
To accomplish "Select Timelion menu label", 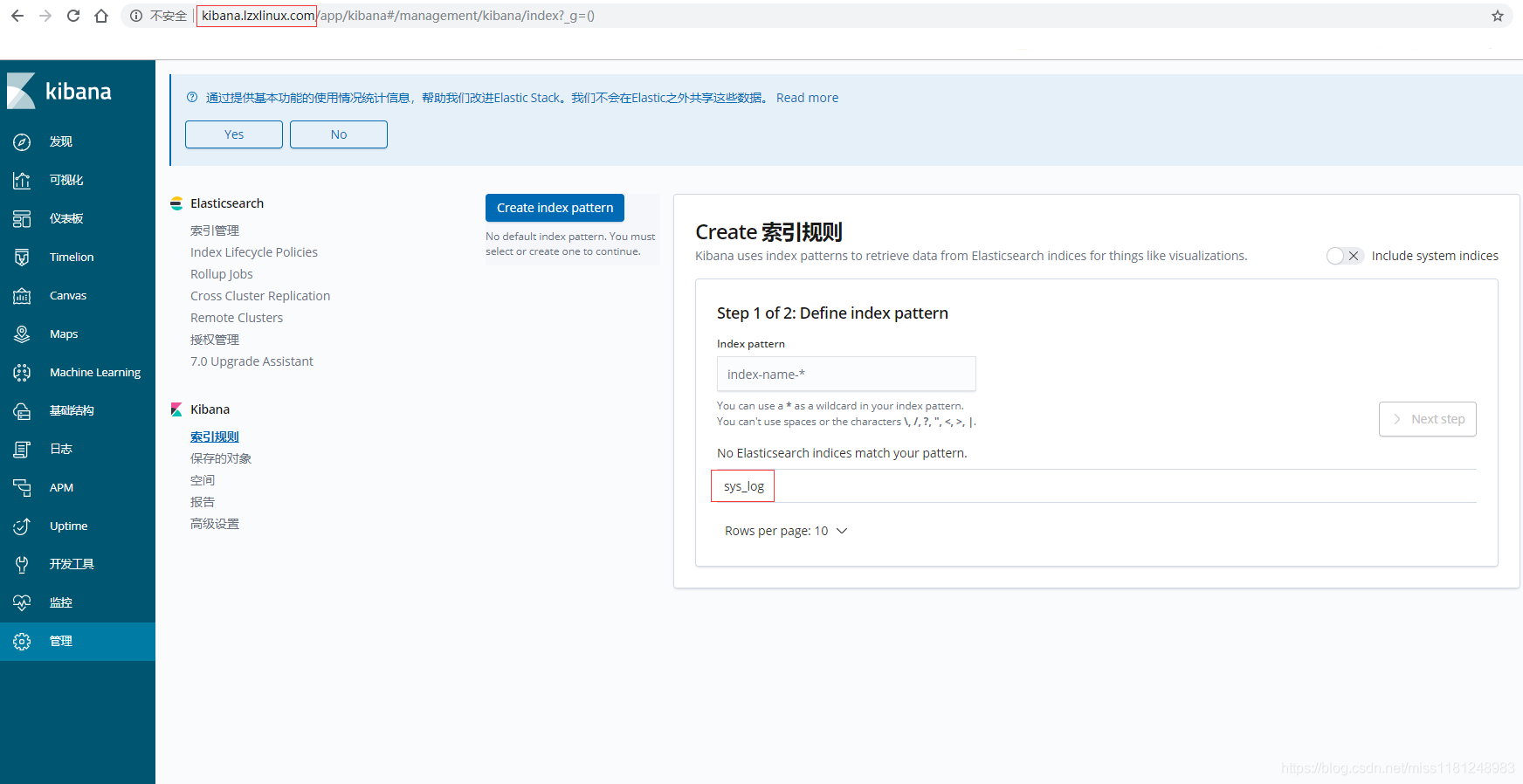I will (x=72, y=257).
